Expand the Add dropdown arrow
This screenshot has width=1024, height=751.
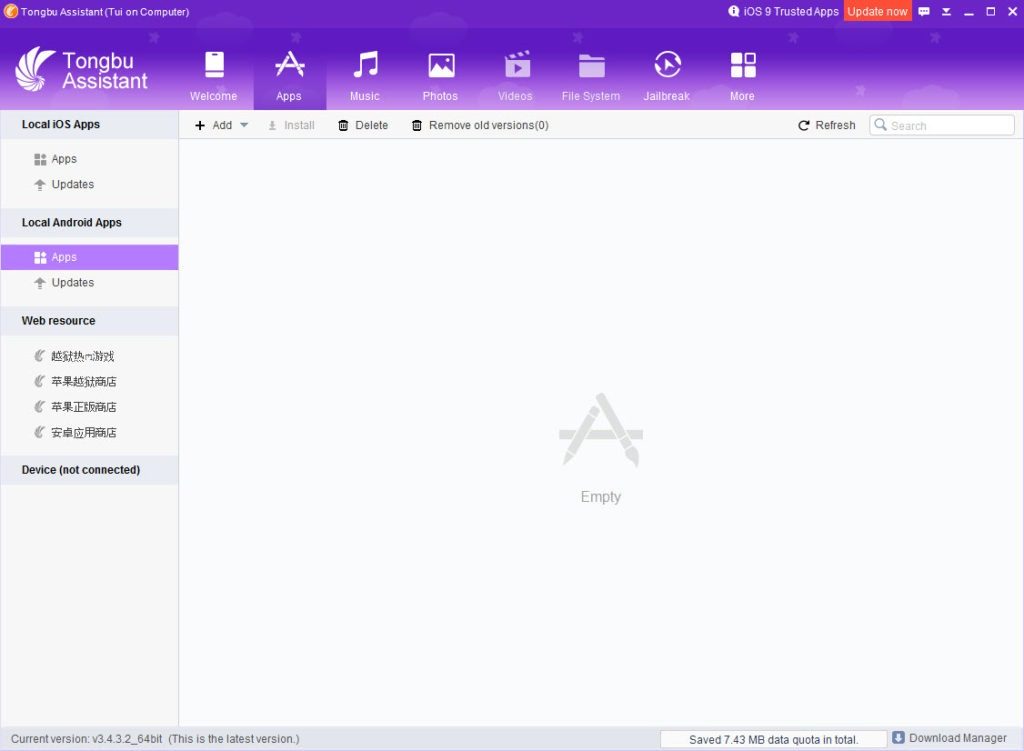pos(244,125)
